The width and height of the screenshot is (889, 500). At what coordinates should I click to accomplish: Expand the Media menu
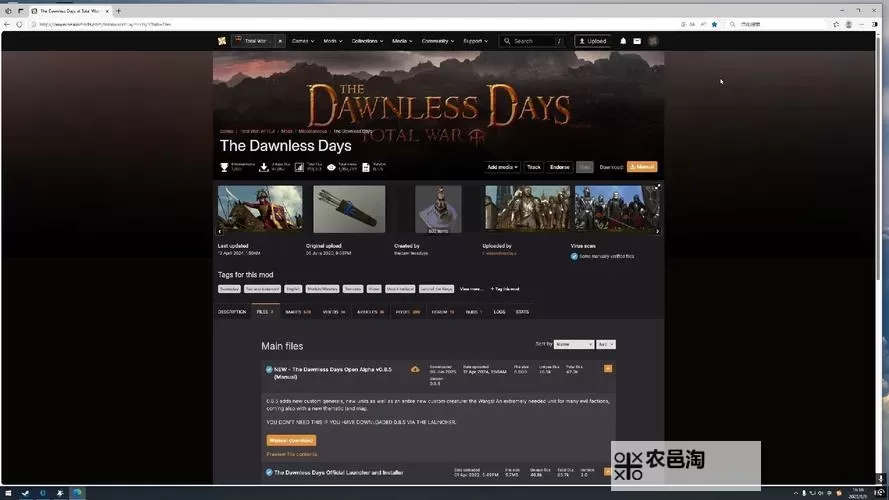[402, 41]
